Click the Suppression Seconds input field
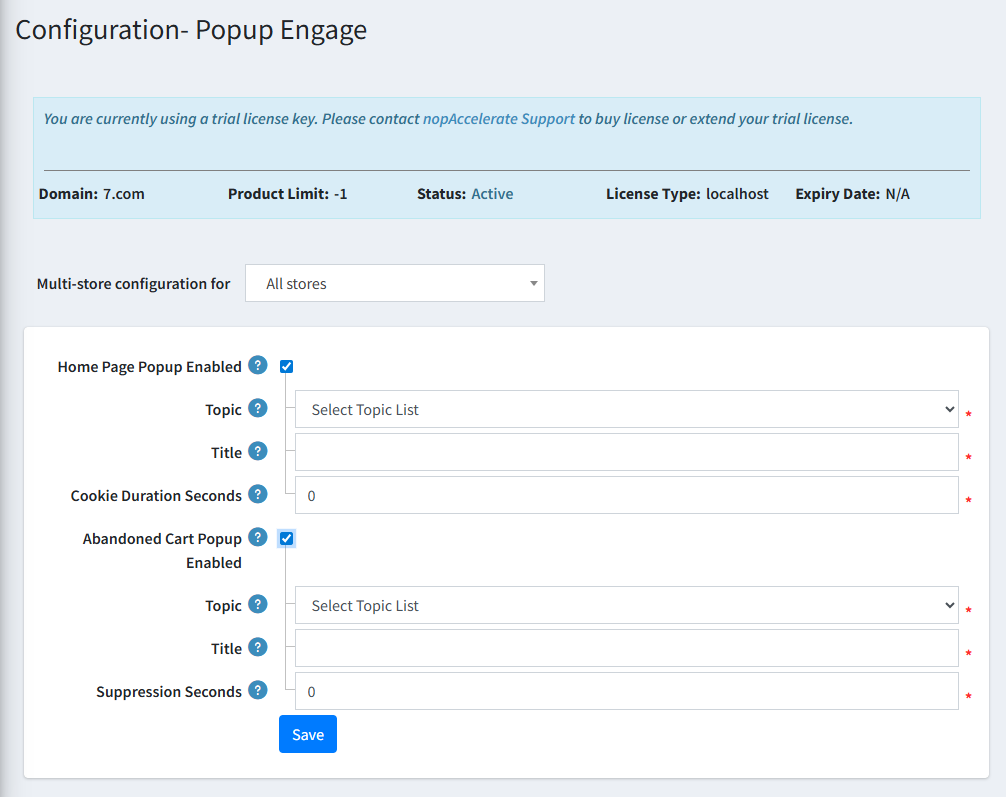This screenshot has width=1006, height=797. pyautogui.click(x=626, y=691)
